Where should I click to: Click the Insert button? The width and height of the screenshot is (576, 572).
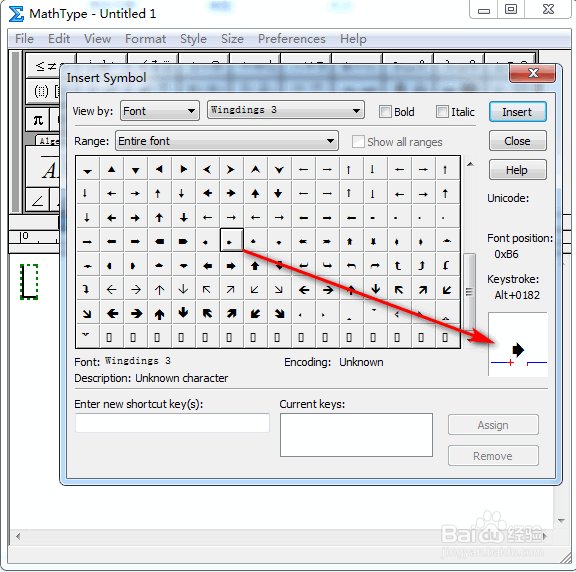pyautogui.click(x=518, y=112)
